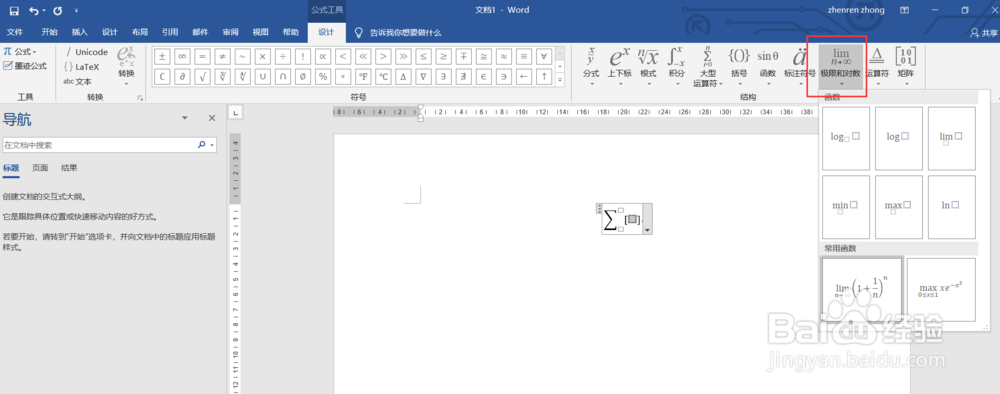
Task: Insert the up arrow ↑ symbol
Action: (x=543, y=77)
